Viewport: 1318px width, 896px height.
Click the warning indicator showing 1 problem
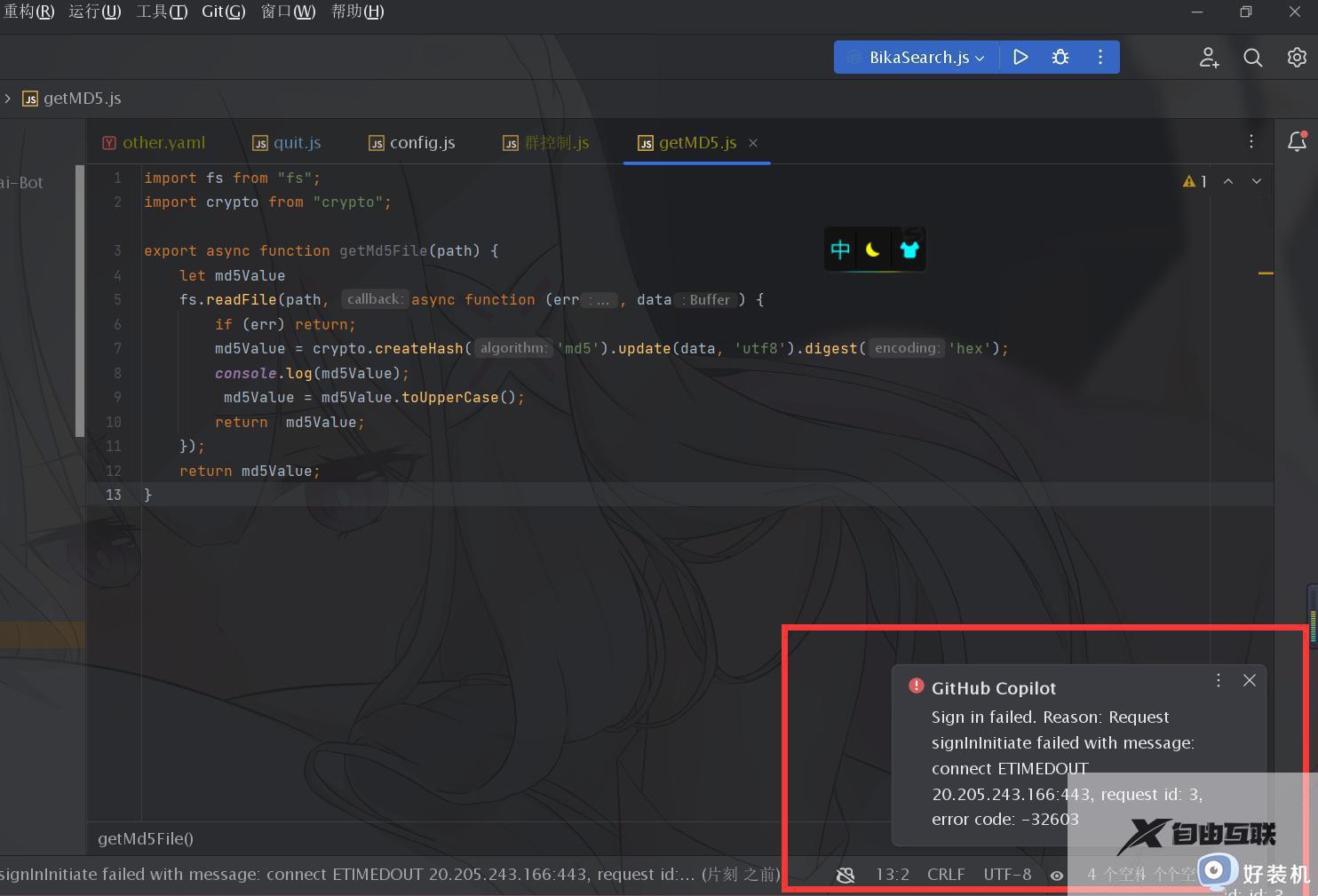click(1195, 180)
